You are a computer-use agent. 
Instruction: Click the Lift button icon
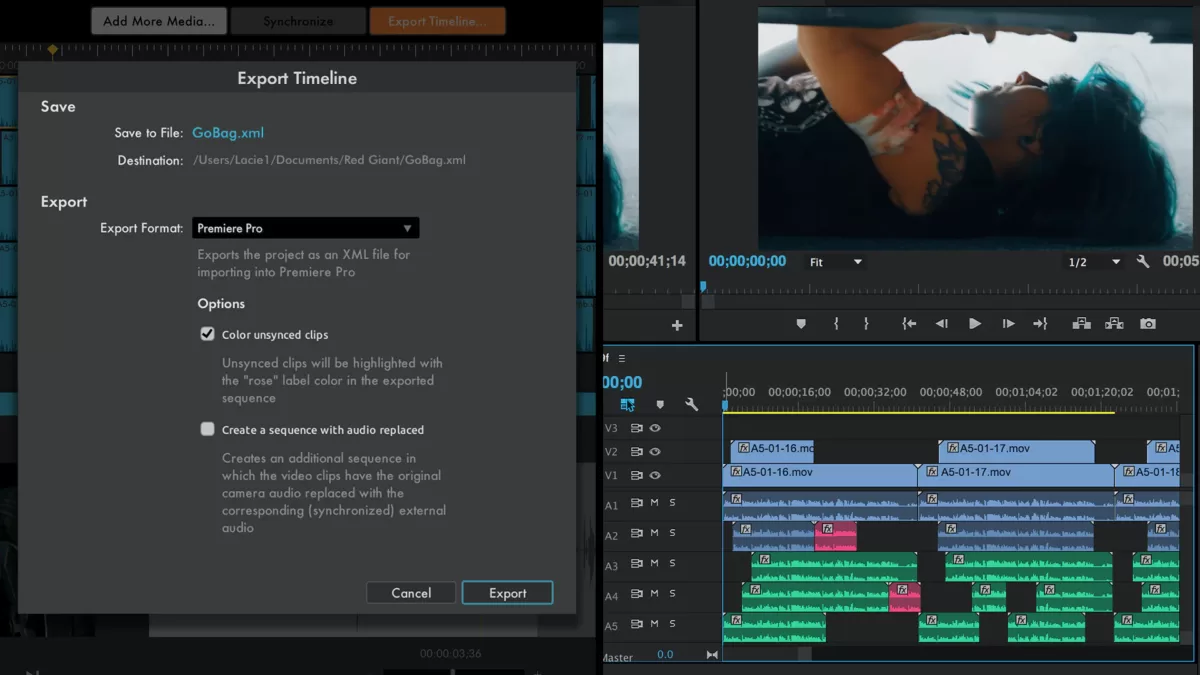pos(1081,324)
